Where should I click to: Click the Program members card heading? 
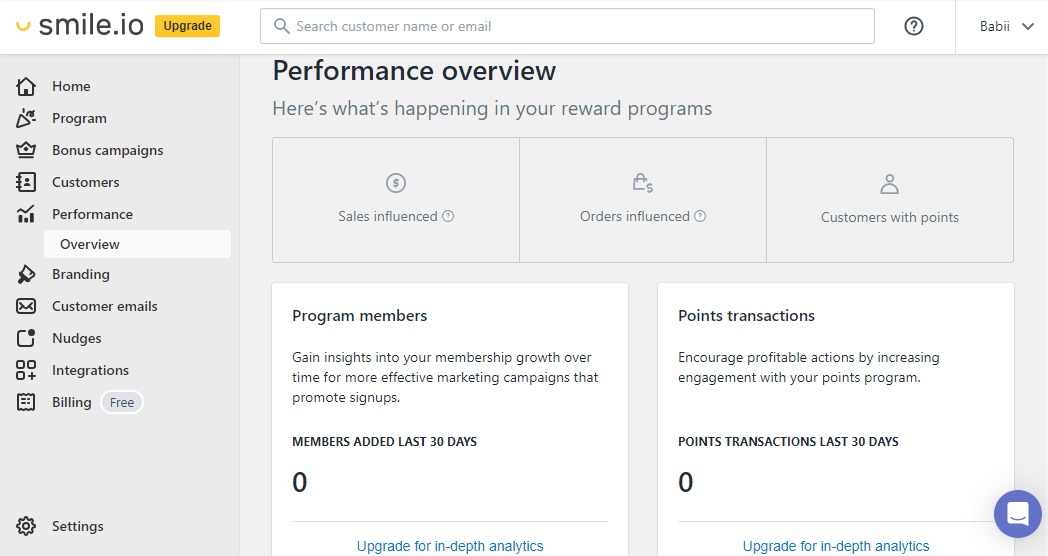coord(360,315)
